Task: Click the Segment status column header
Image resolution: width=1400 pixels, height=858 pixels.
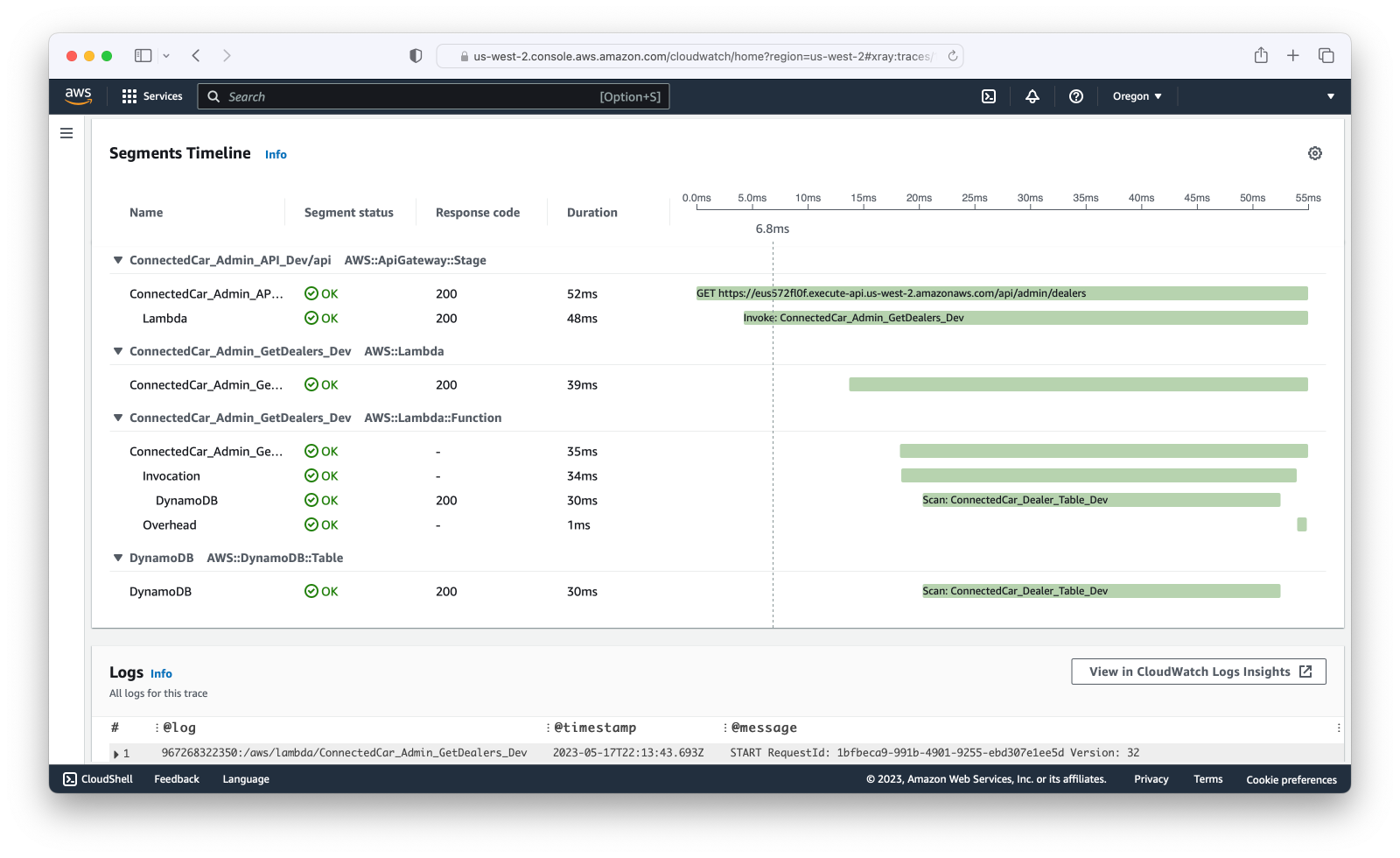Action: pos(349,213)
